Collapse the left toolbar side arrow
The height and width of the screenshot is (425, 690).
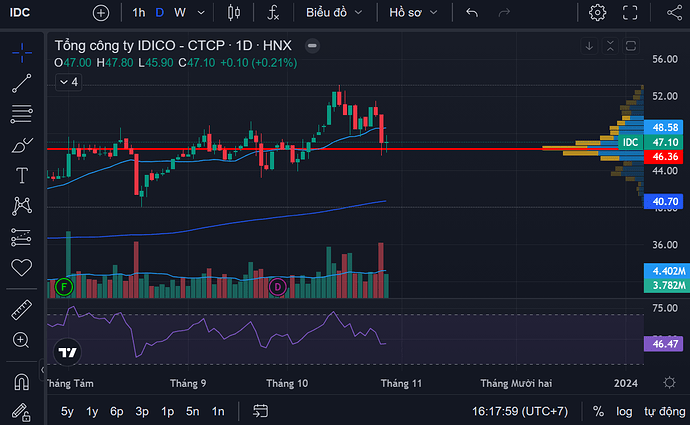click(42, 370)
